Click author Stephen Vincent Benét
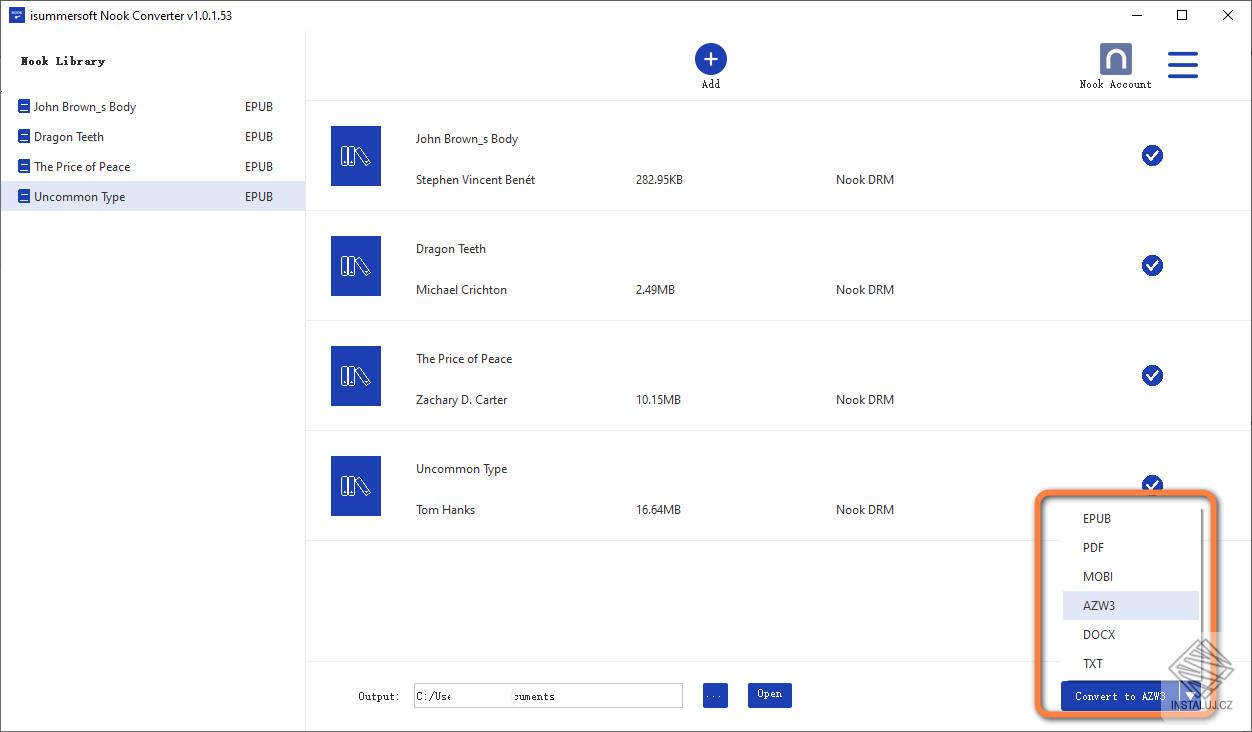 [475, 180]
